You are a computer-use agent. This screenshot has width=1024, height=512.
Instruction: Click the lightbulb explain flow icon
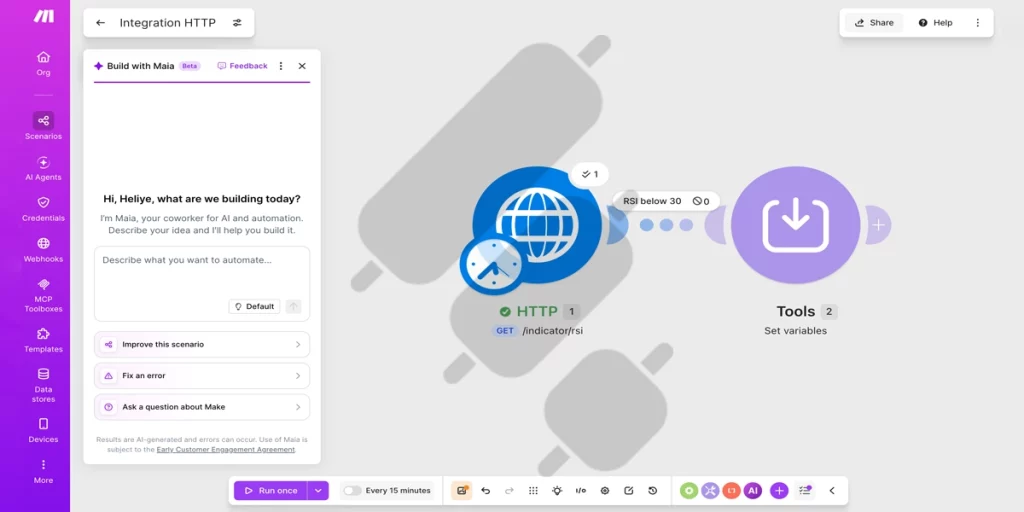click(x=556, y=490)
